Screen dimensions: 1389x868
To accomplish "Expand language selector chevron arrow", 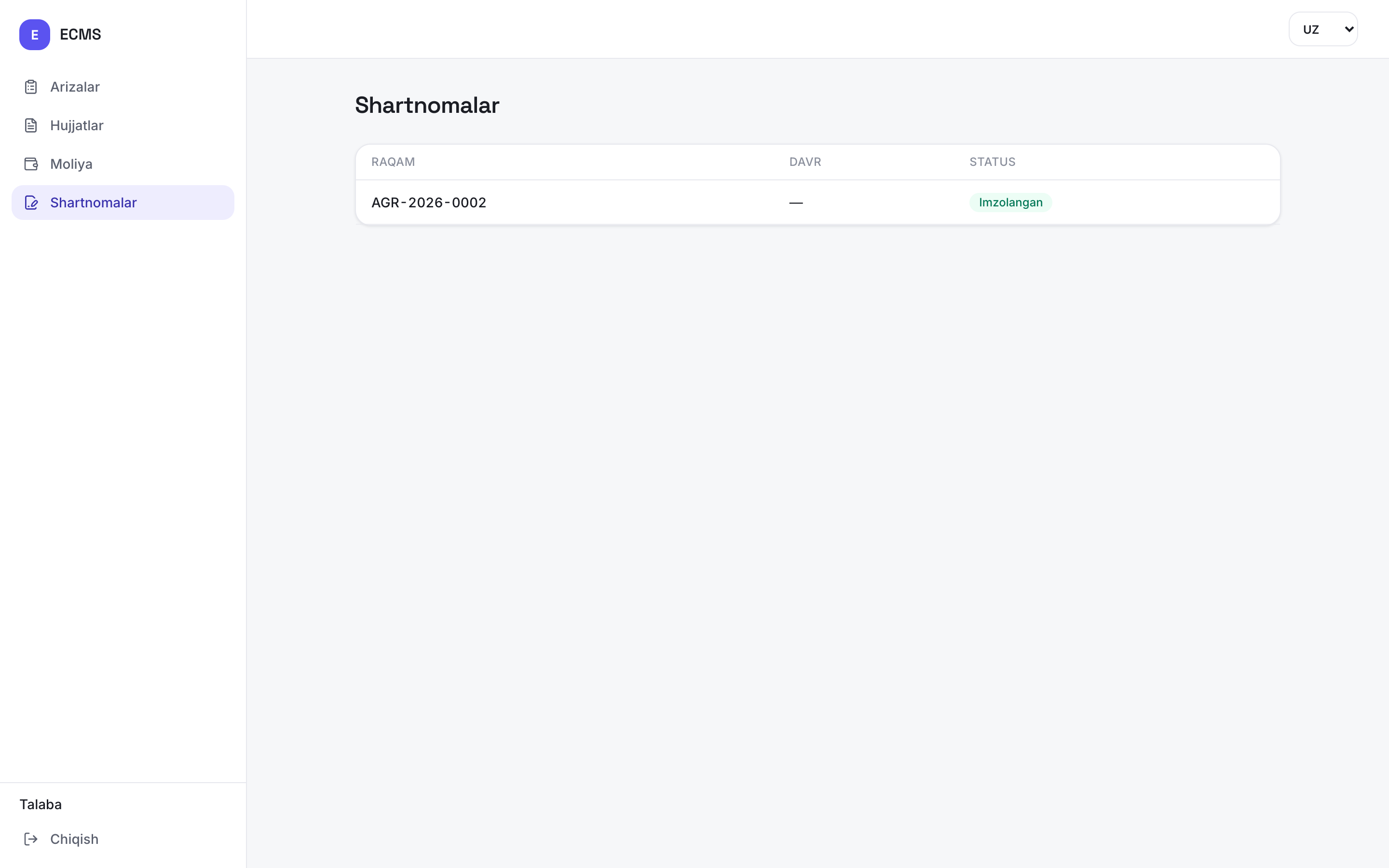I will [x=1349, y=29].
